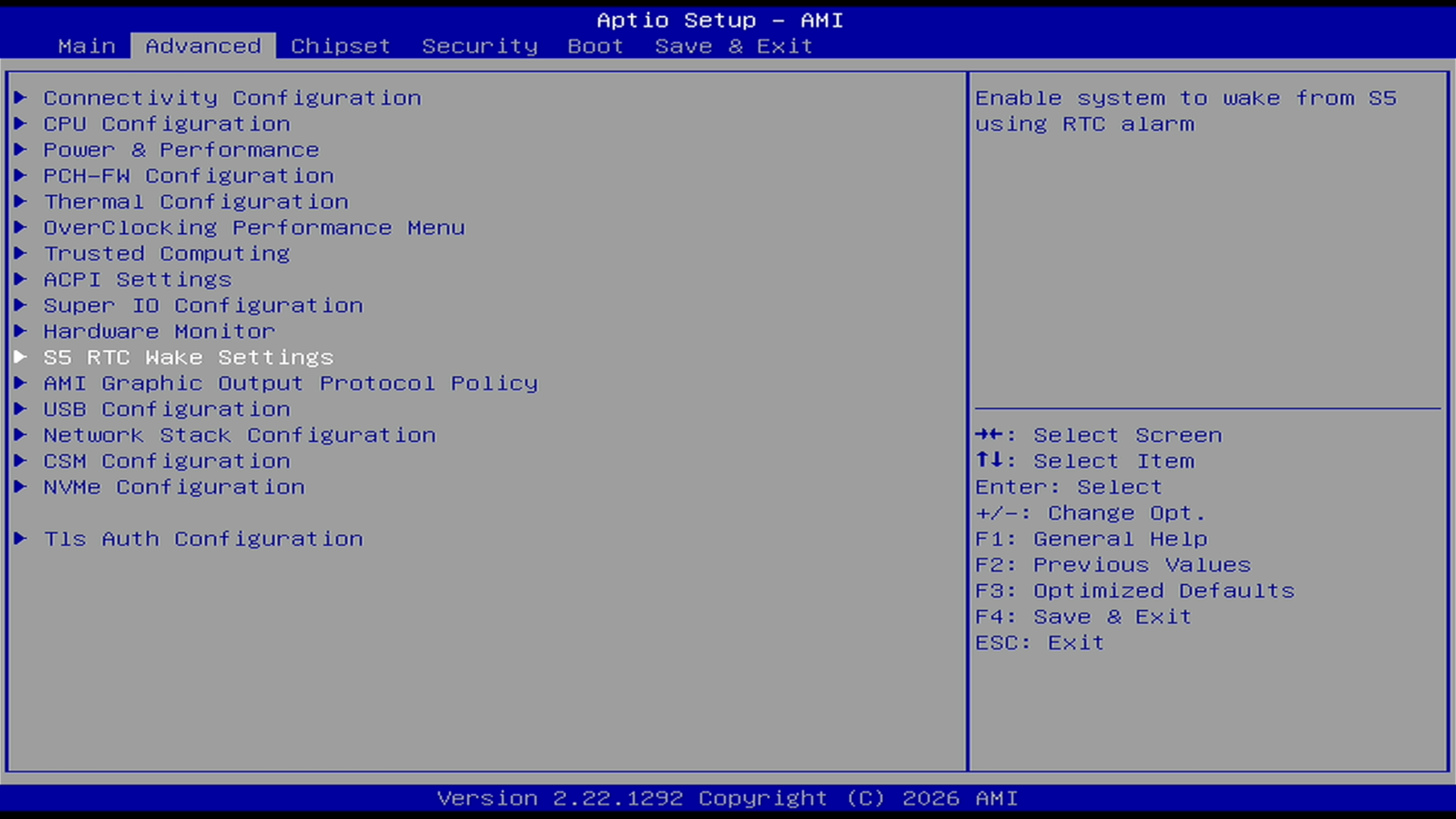Click arrow beside Power & Performance

(21, 149)
